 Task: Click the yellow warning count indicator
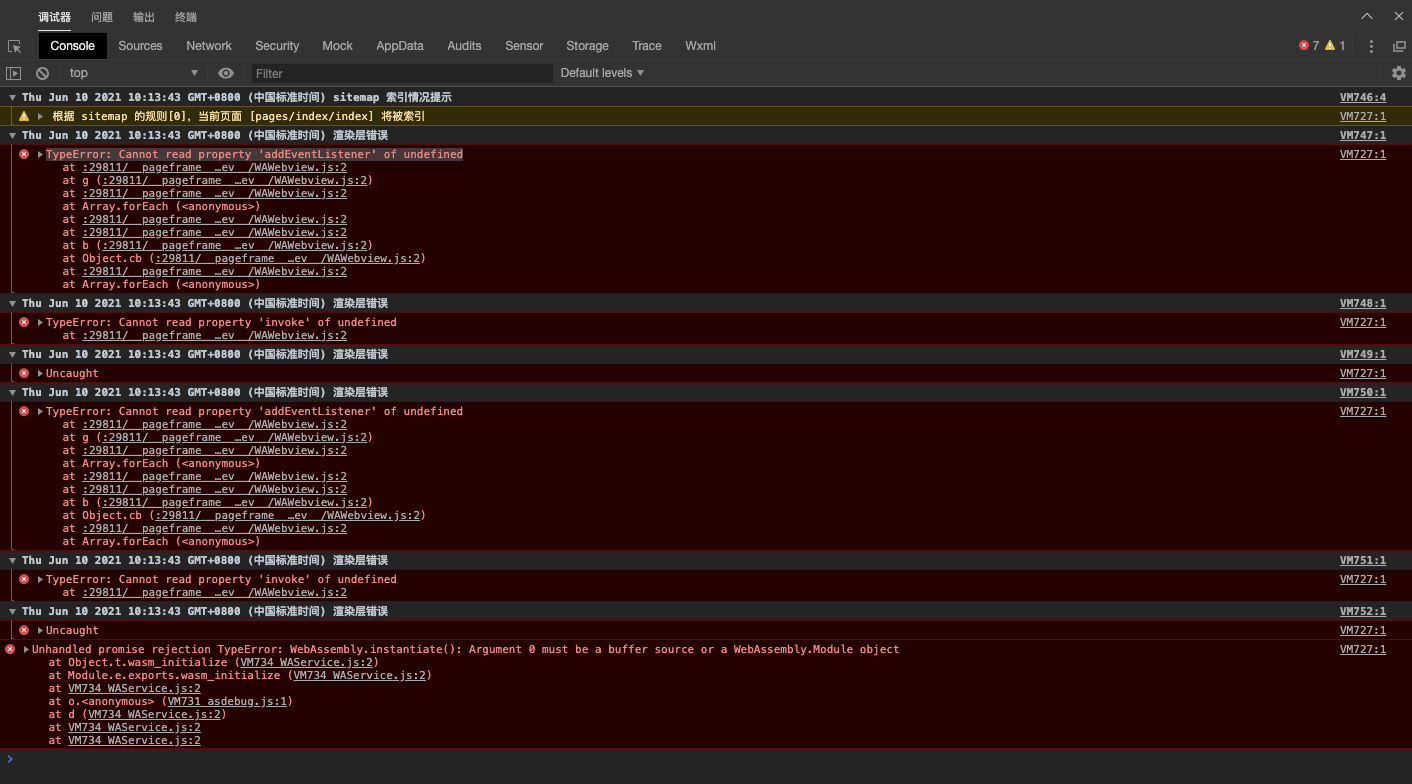[x=1335, y=46]
